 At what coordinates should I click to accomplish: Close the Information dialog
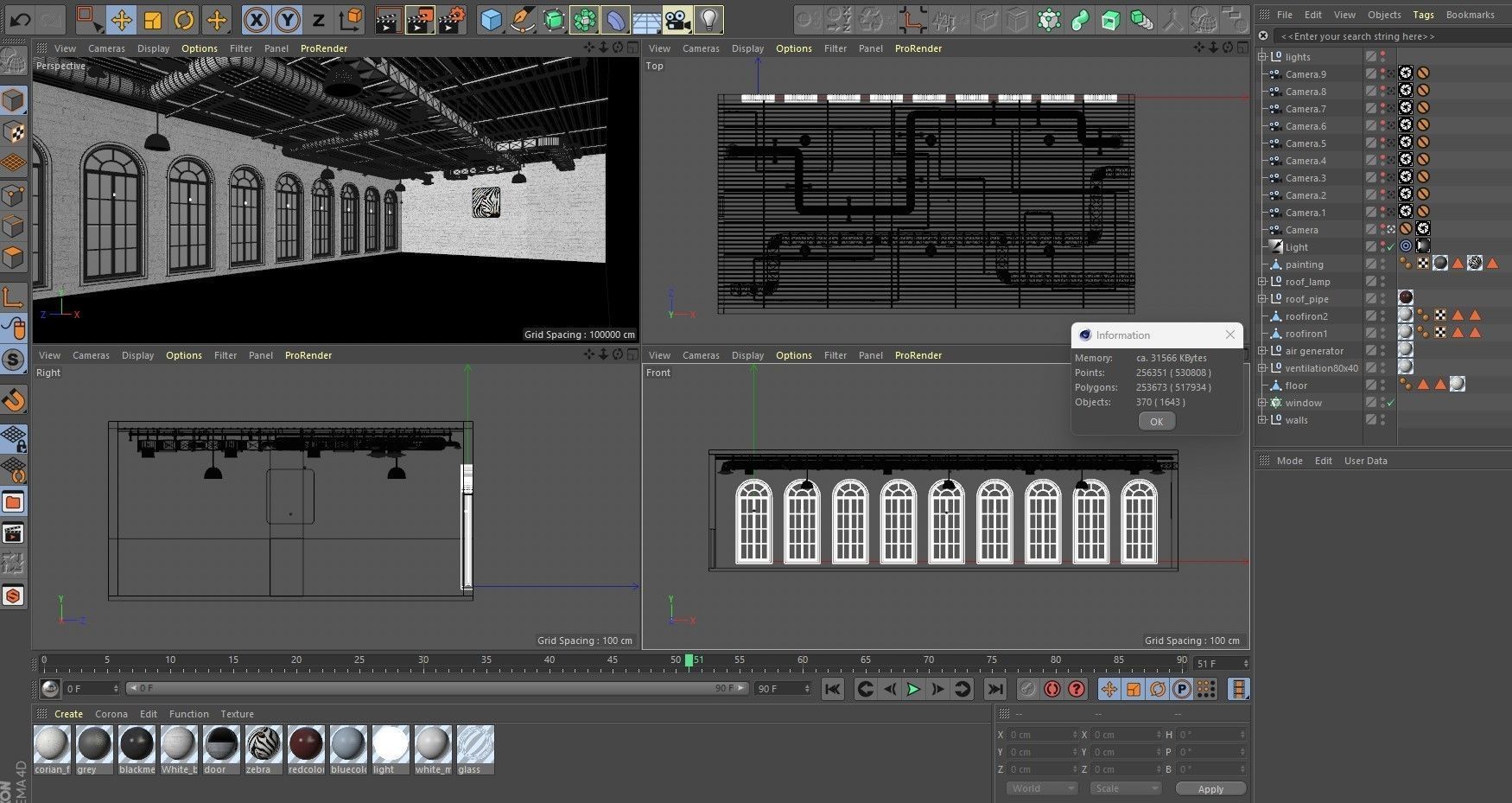point(1229,335)
